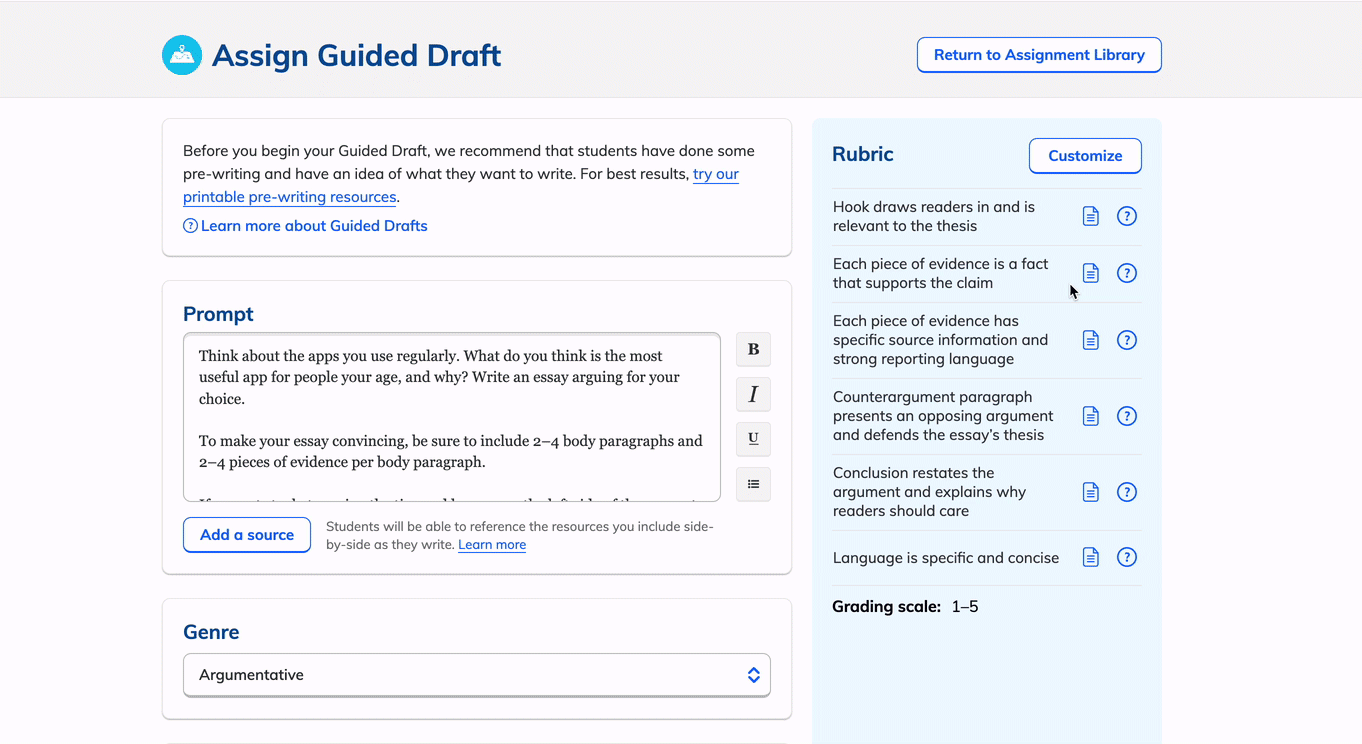
Task: Click inside the Prompt text area
Action: click(x=452, y=417)
